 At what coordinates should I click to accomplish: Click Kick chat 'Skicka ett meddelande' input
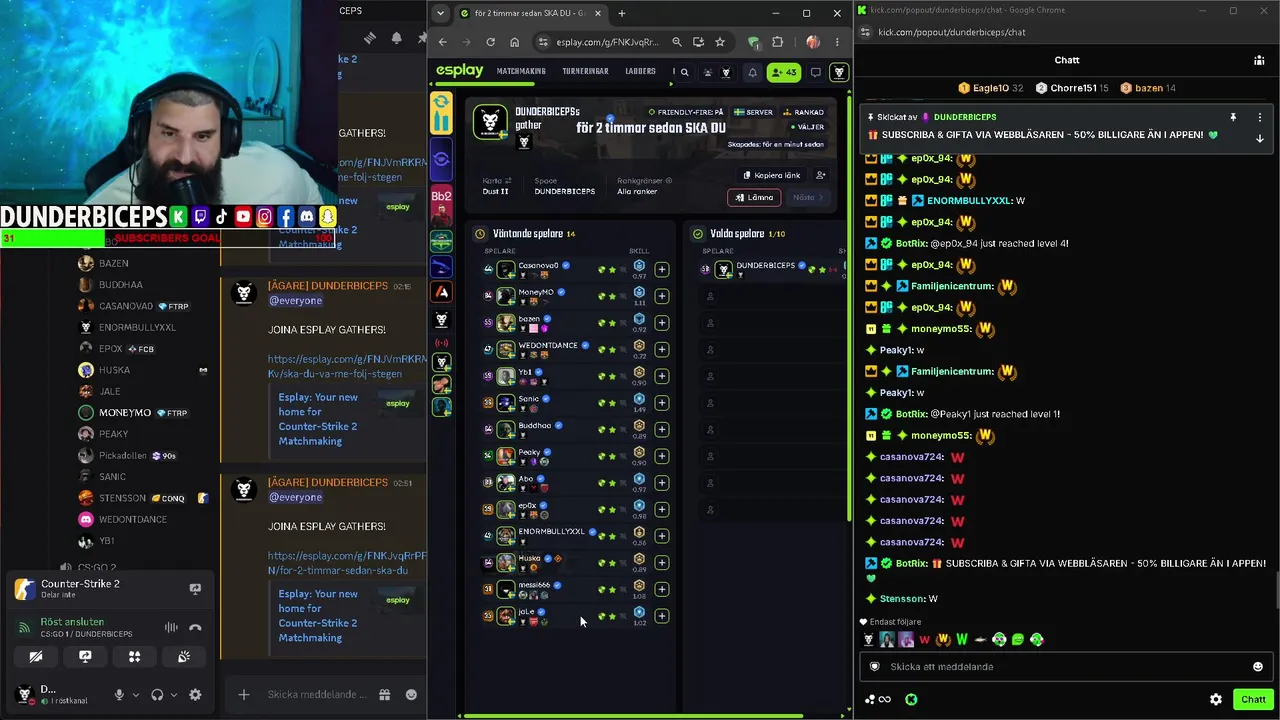(x=1065, y=667)
